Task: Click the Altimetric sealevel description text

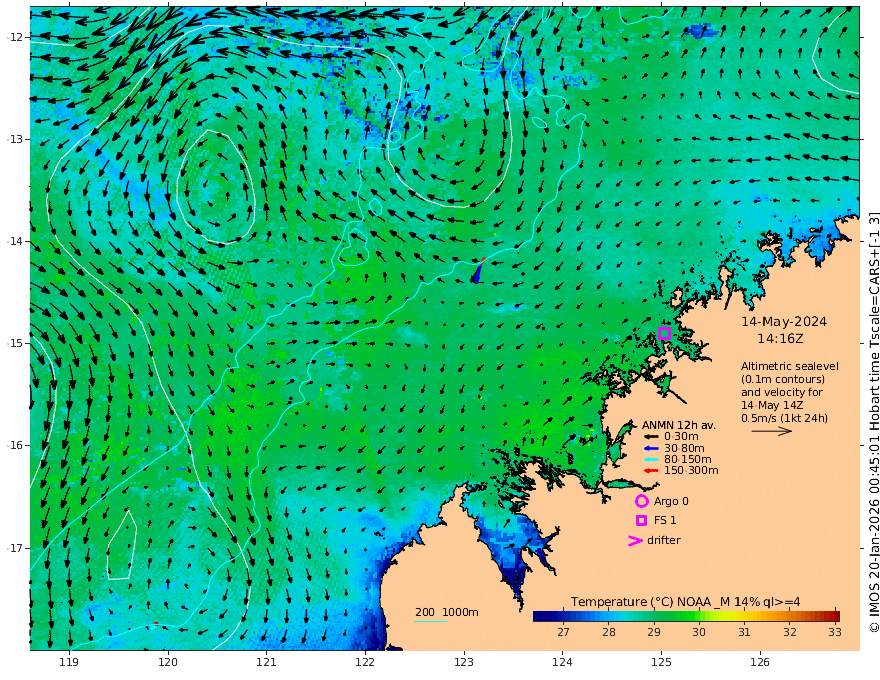Action: [790, 392]
